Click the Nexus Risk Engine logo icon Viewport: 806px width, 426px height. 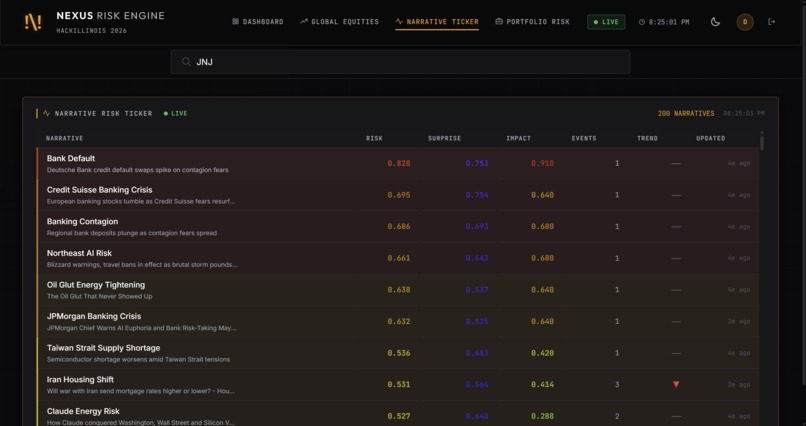[x=33, y=22]
